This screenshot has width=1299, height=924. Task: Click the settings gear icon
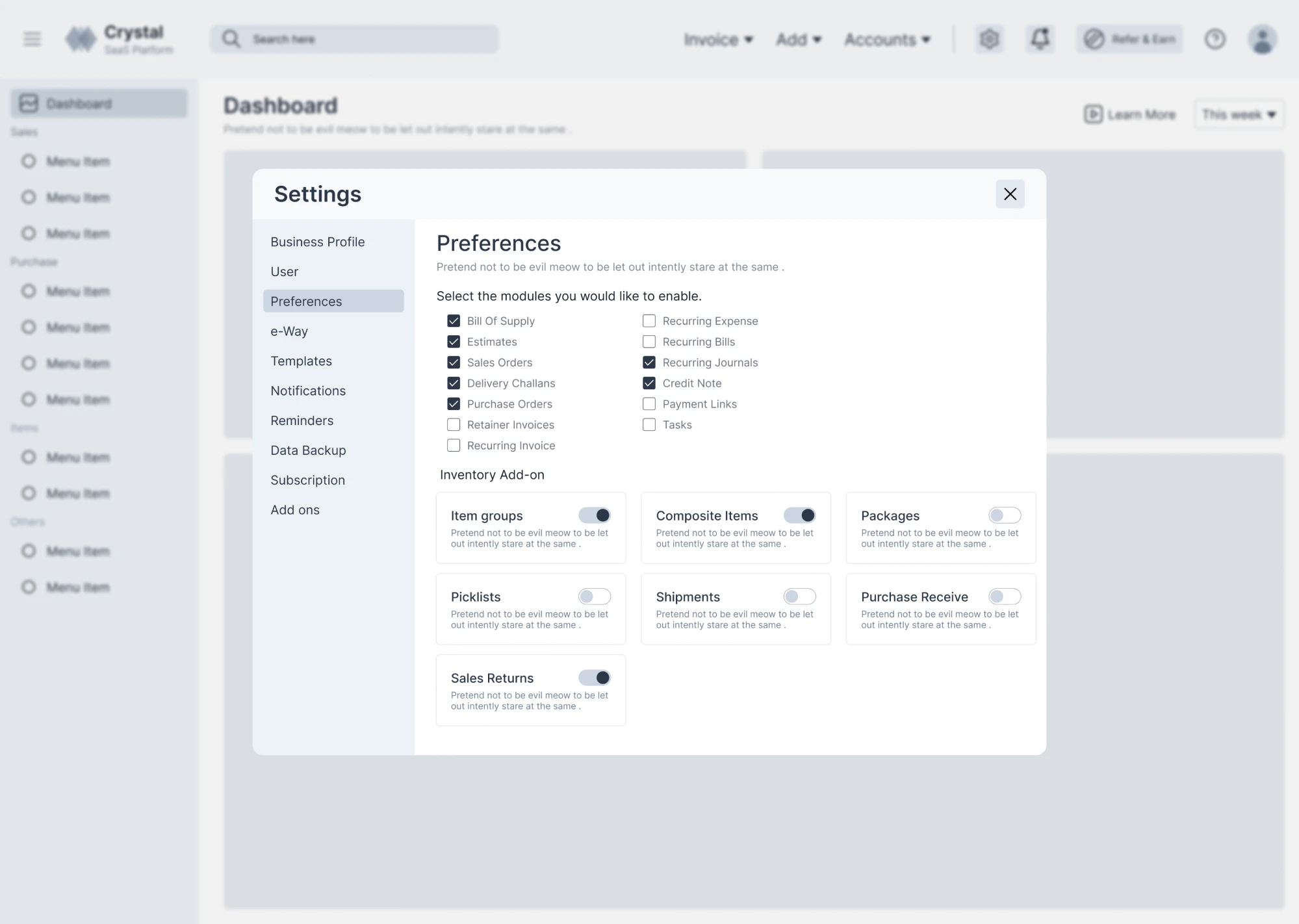click(989, 39)
